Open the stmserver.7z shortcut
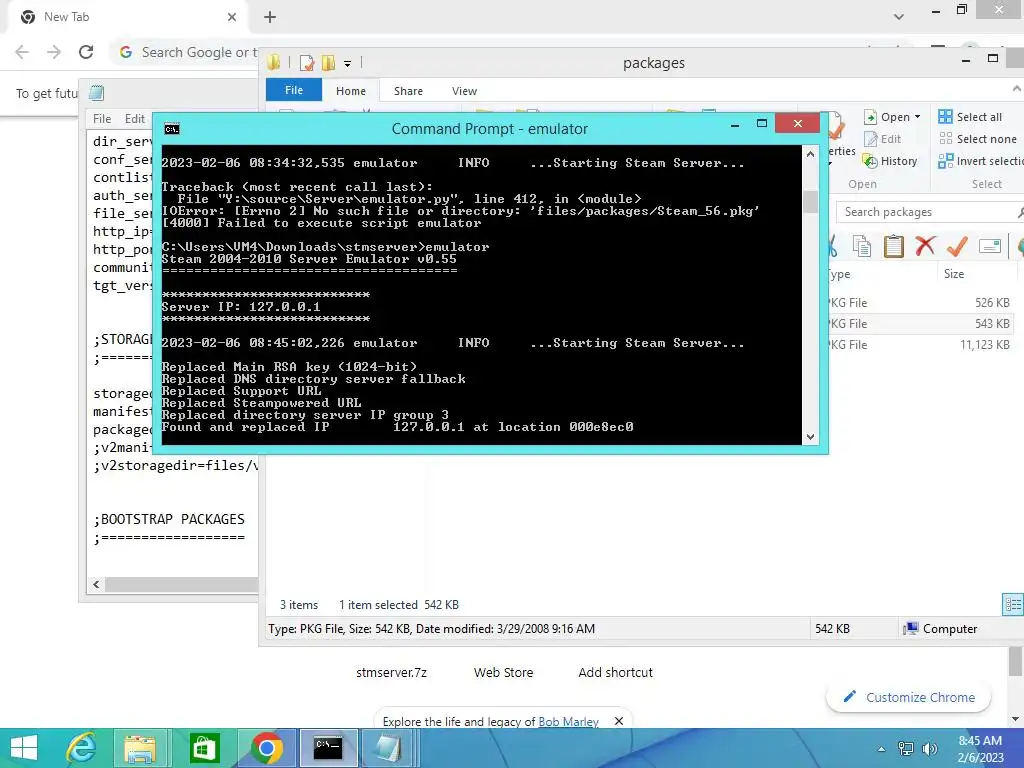1024x768 pixels. point(391,672)
